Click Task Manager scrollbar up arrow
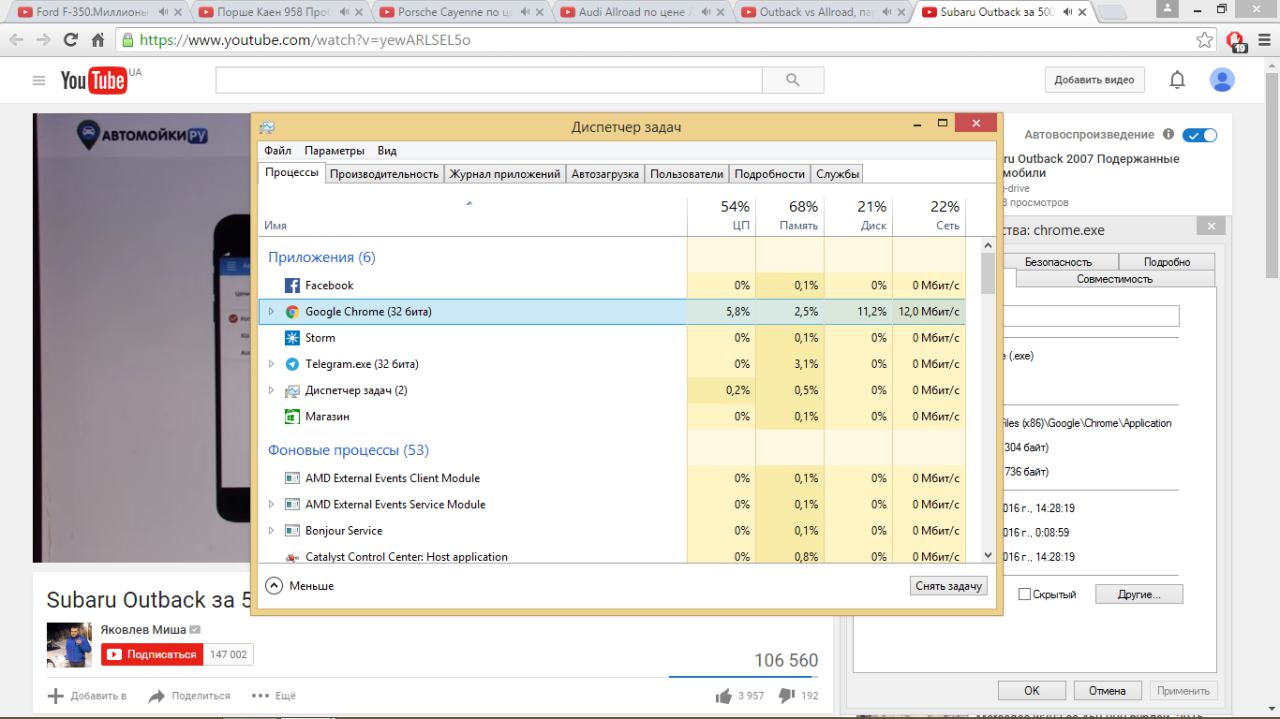This screenshot has width=1280, height=719. (989, 245)
